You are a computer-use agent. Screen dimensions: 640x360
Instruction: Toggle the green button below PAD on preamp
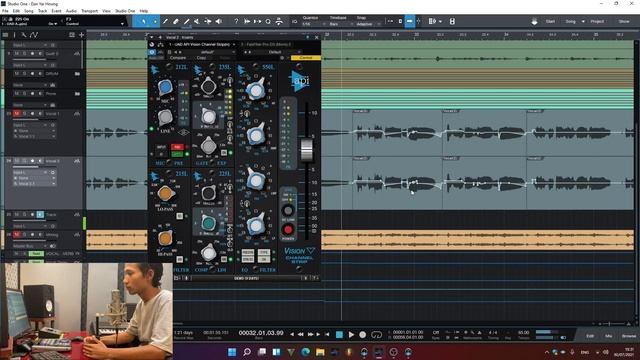pos(177,154)
